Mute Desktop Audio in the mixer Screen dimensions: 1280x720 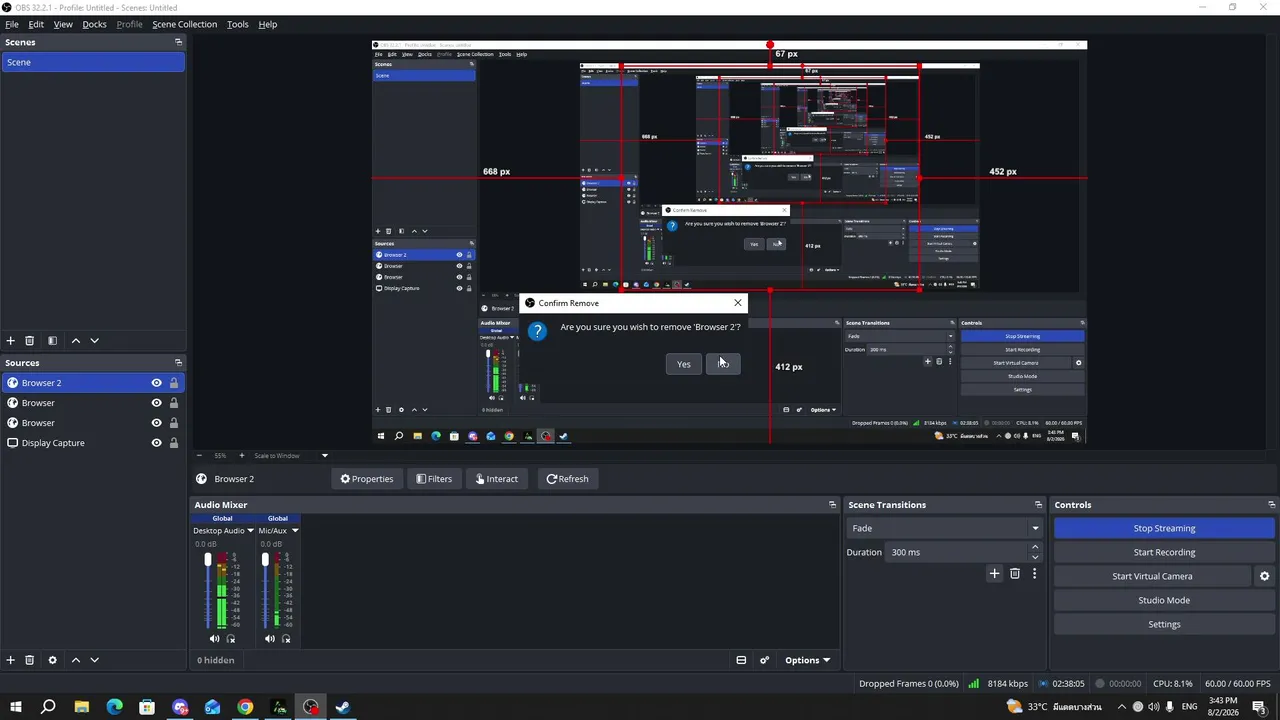coord(214,638)
